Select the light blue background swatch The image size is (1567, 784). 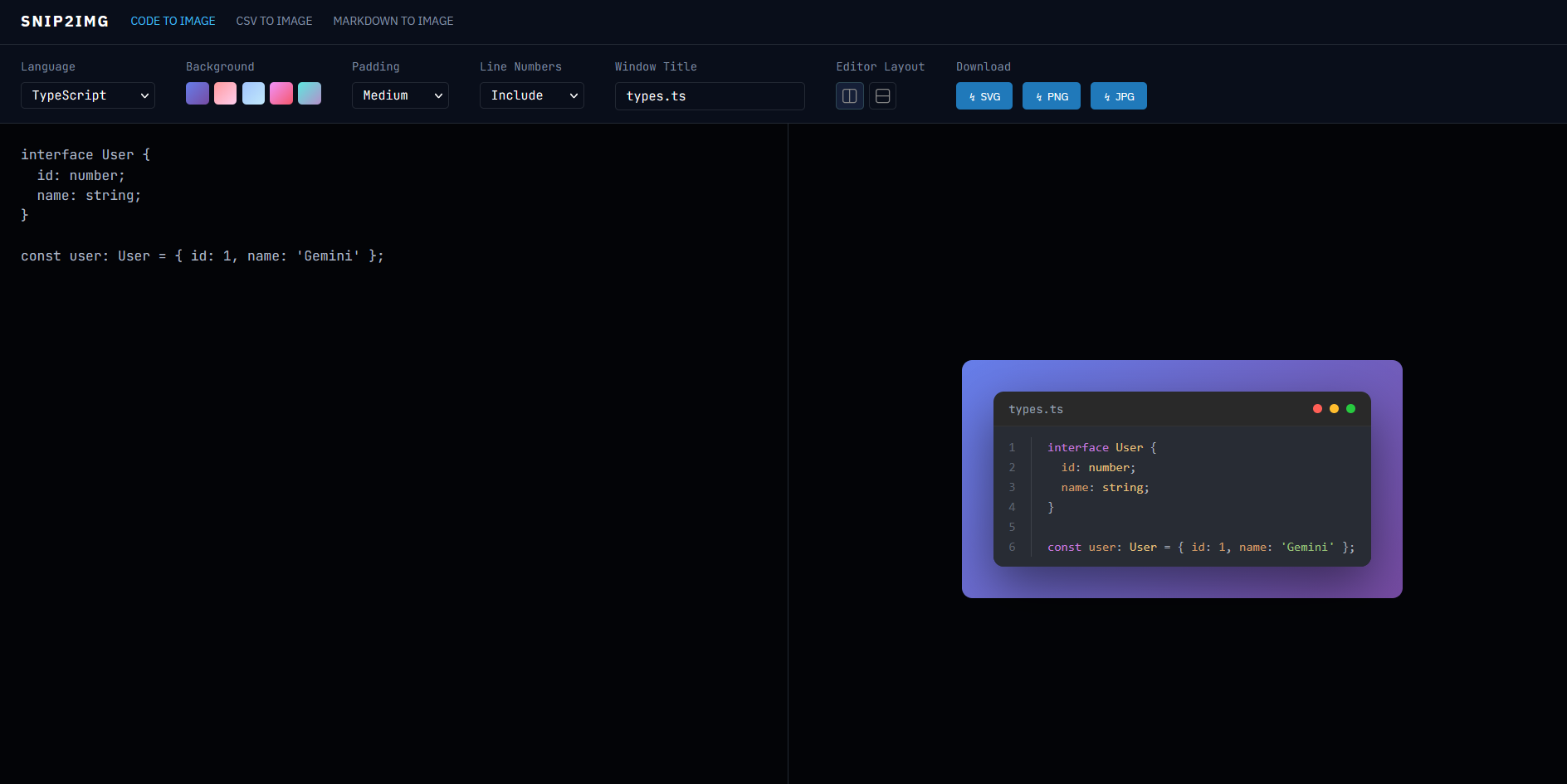click(x=253, y=94)
